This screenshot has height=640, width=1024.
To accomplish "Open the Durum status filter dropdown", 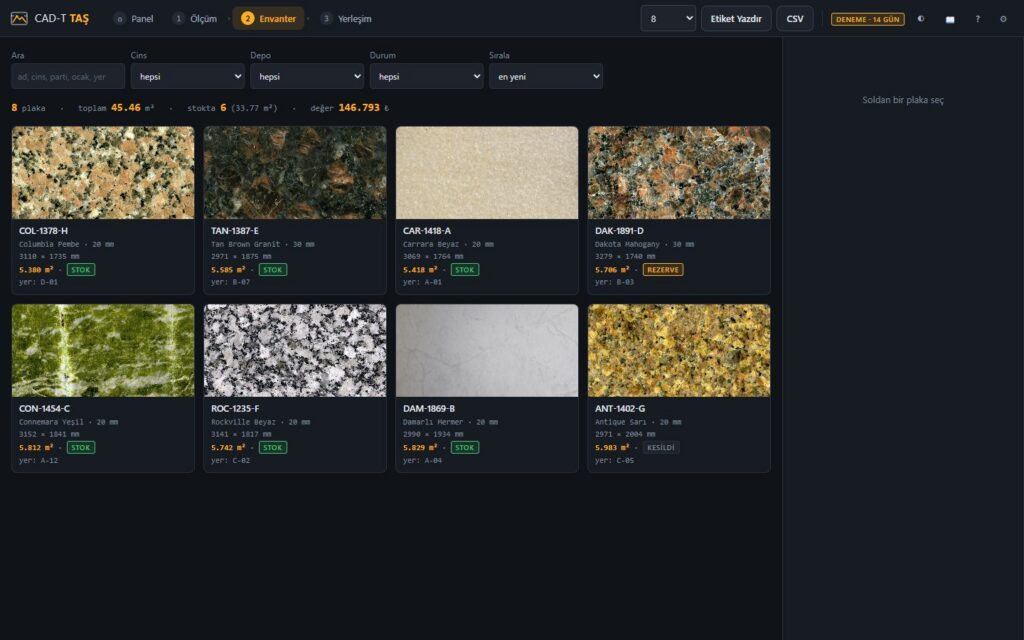I will coord(426,76).
